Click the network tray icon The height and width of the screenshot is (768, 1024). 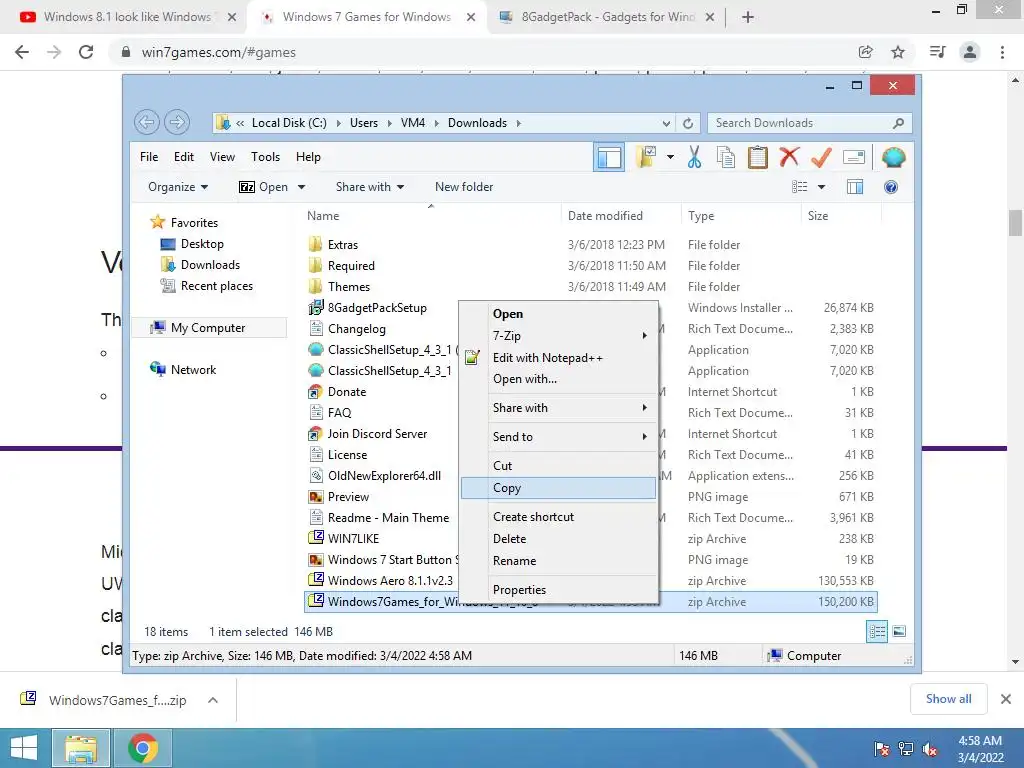click(x=906, y=749)
